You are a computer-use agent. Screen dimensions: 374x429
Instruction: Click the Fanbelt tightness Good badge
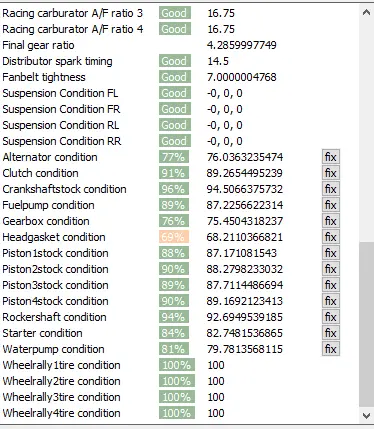pyautogui.click(x=175, y=77)
